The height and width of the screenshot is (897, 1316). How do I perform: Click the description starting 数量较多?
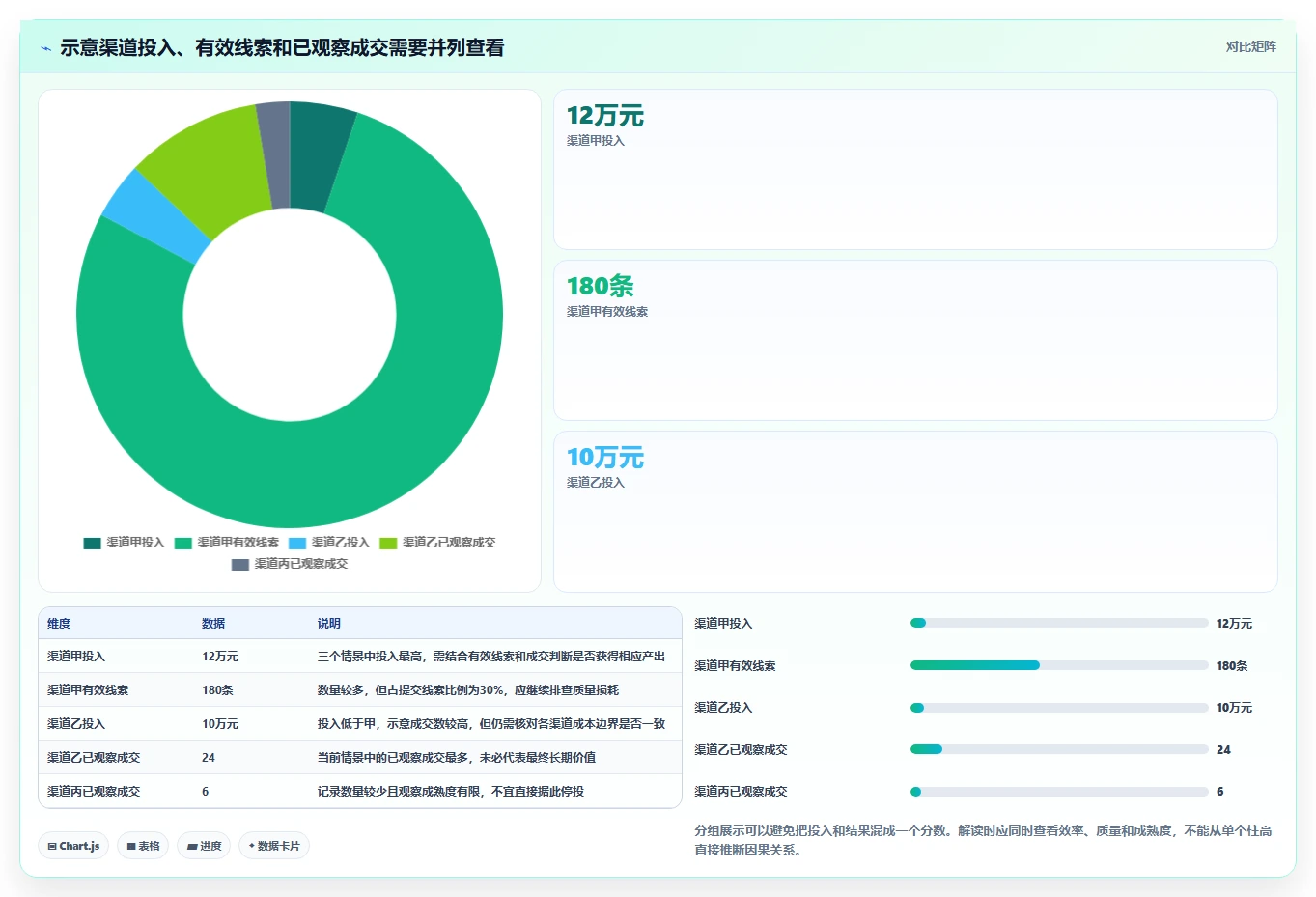(468, 690)
